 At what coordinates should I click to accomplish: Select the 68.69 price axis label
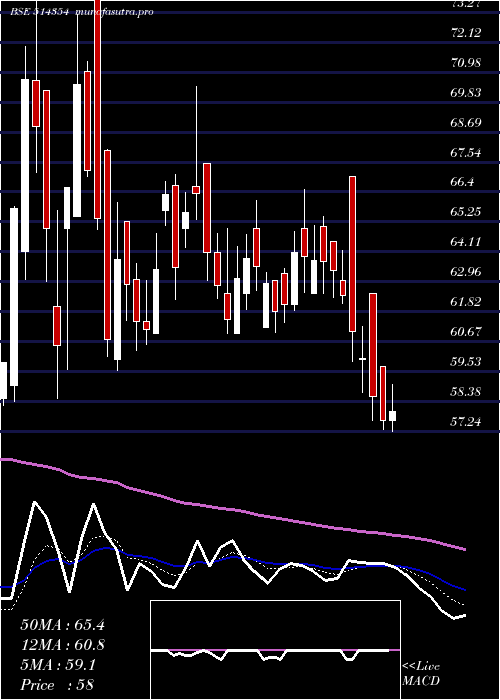[x=467, y=122]
